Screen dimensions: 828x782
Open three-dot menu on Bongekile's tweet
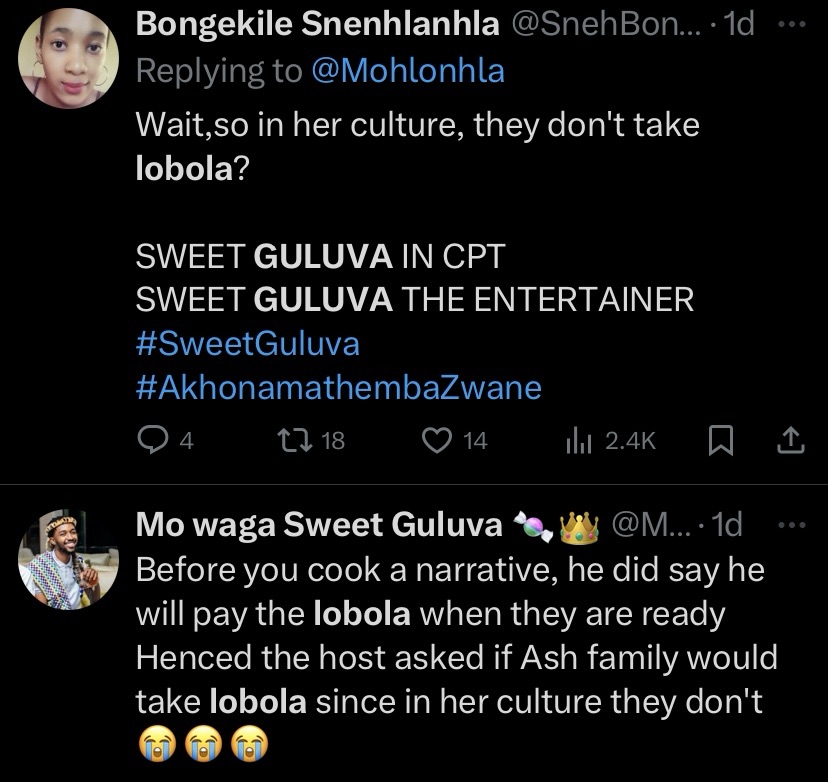point(792,26)
